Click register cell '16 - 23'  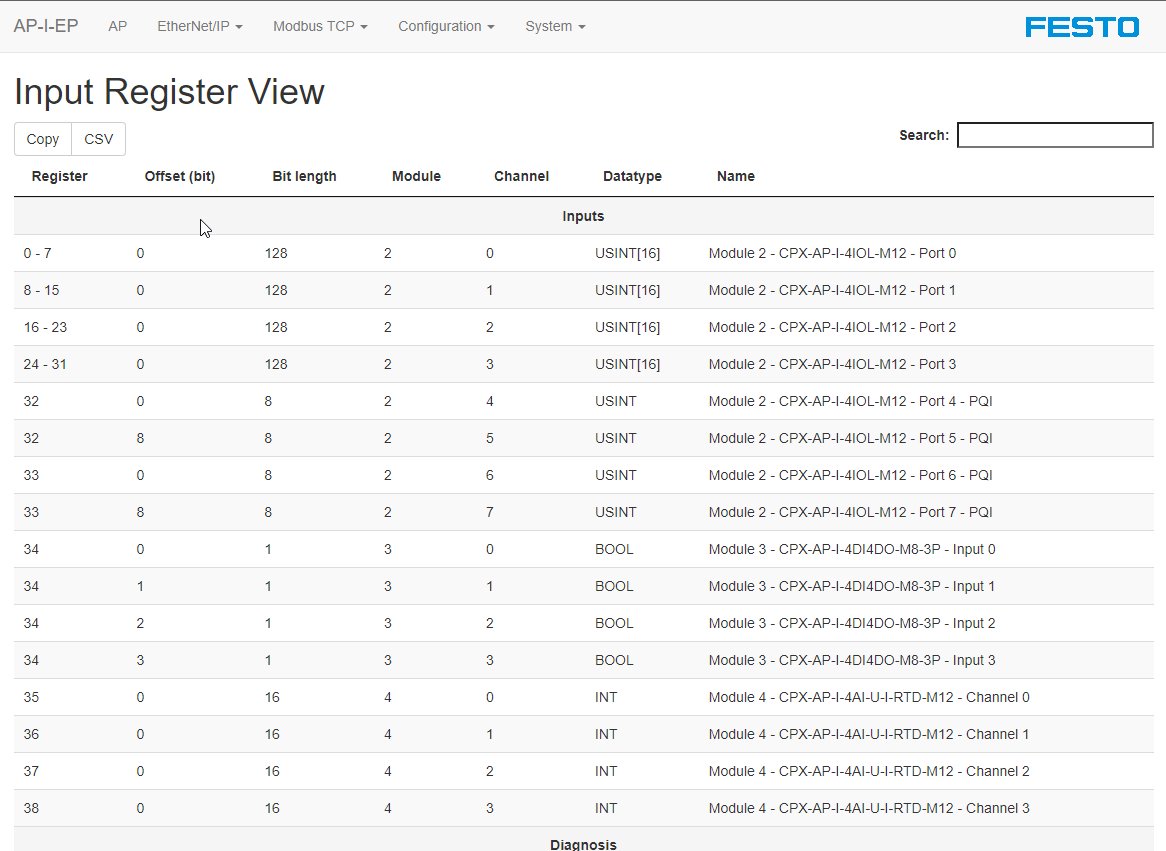coord(45,327)
